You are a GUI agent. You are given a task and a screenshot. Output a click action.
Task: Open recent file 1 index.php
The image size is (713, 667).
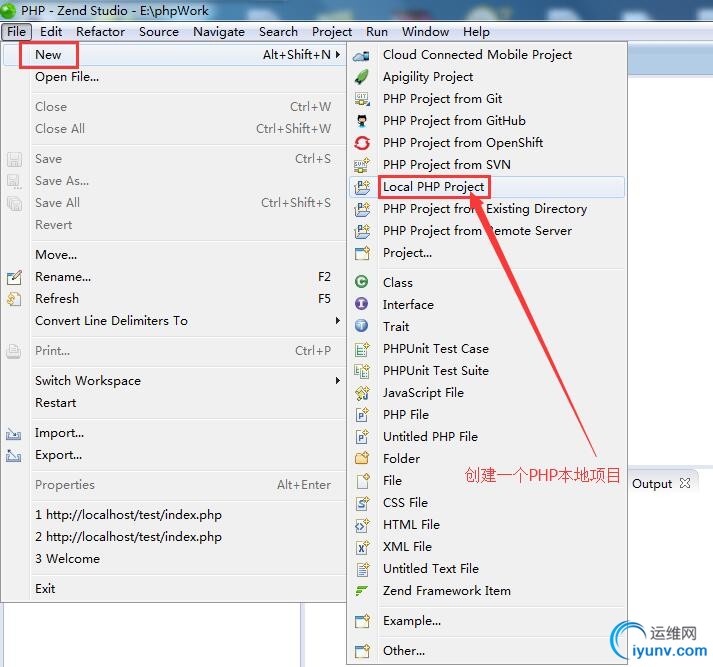pos(174,515)
